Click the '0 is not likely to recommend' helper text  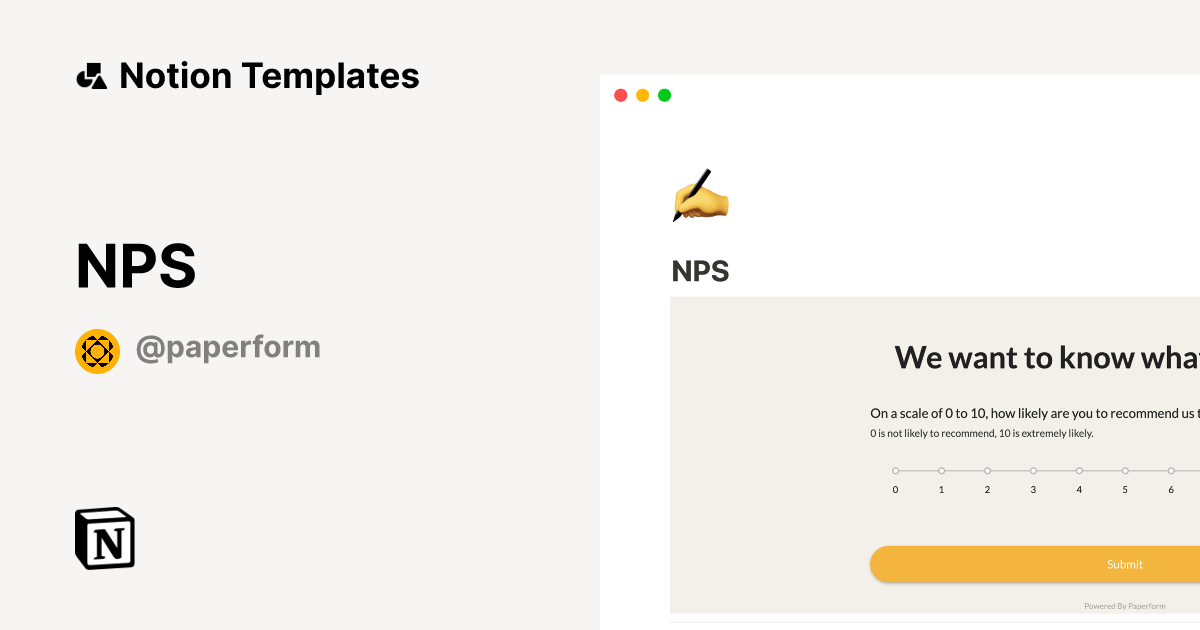tap(982, 432)
